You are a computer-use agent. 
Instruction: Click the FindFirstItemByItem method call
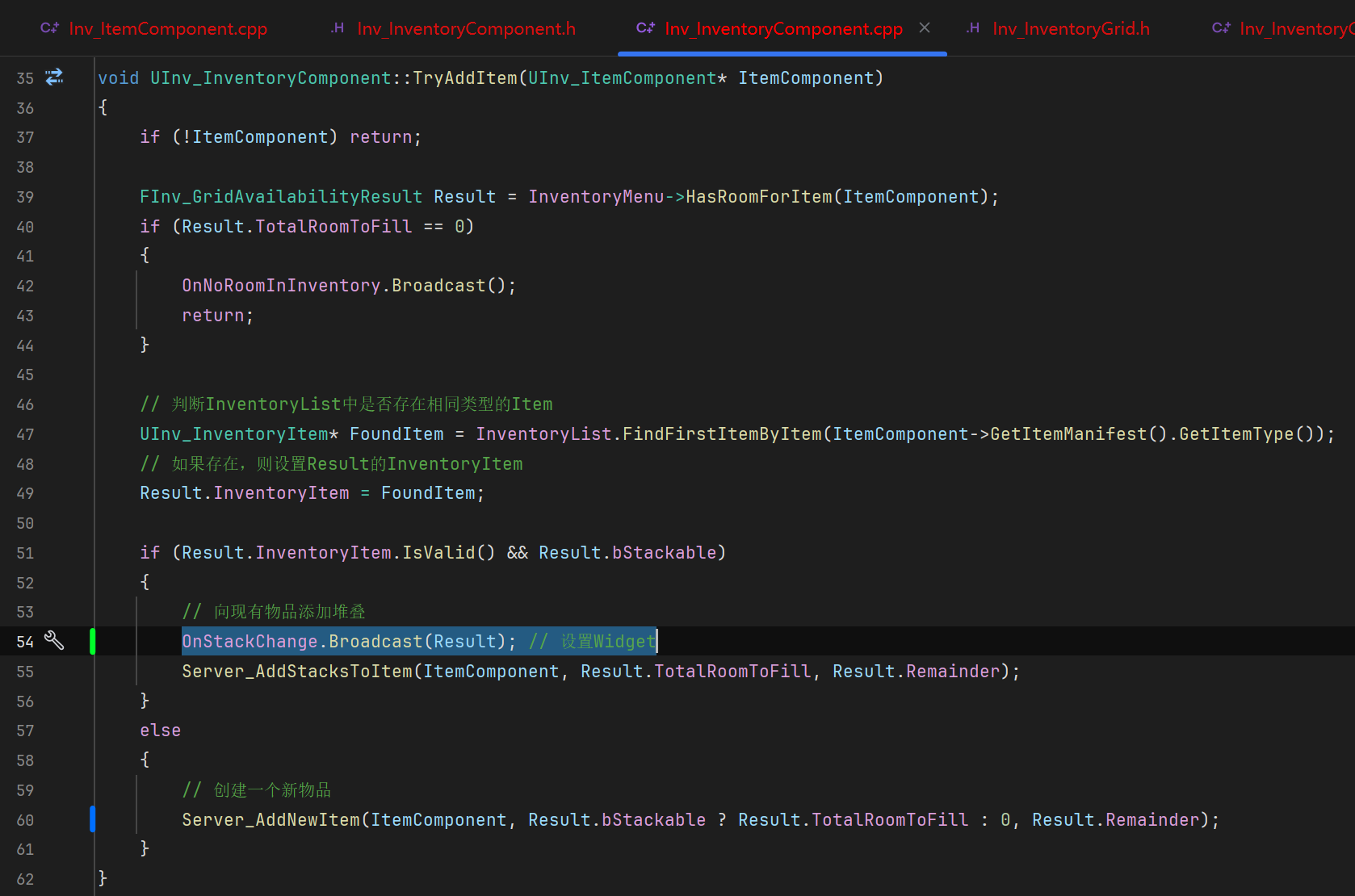(x=722, y=434)
